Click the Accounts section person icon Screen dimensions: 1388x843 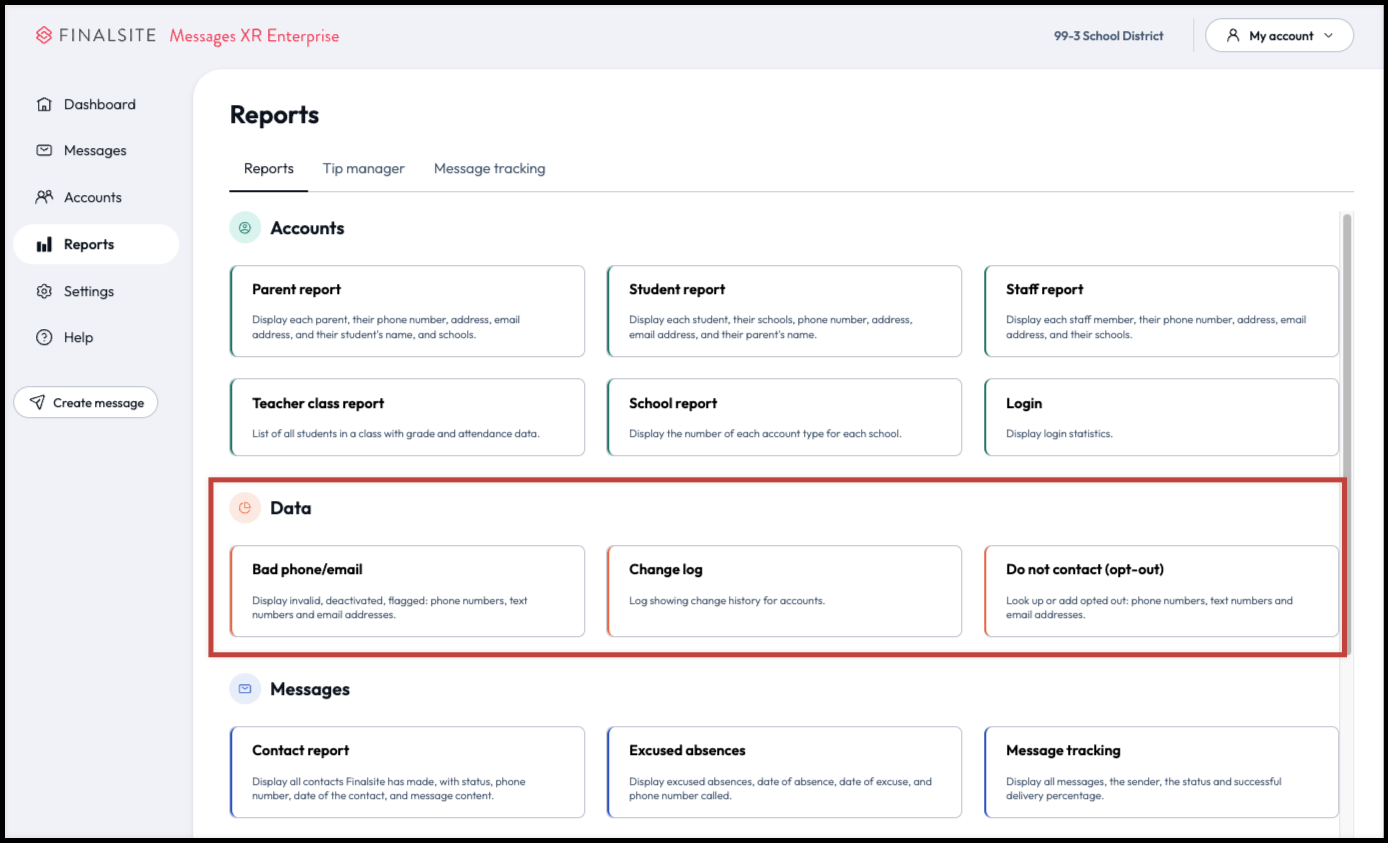click(x=245, y=228)
